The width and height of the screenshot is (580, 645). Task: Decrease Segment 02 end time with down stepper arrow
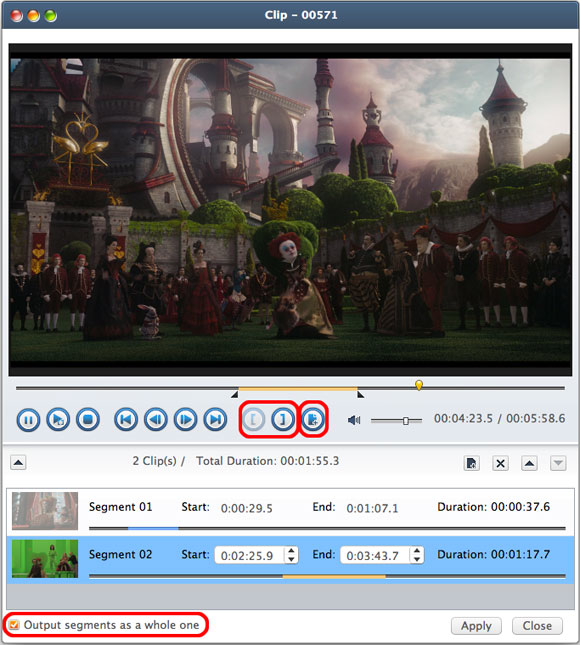[x=417, y=560]
